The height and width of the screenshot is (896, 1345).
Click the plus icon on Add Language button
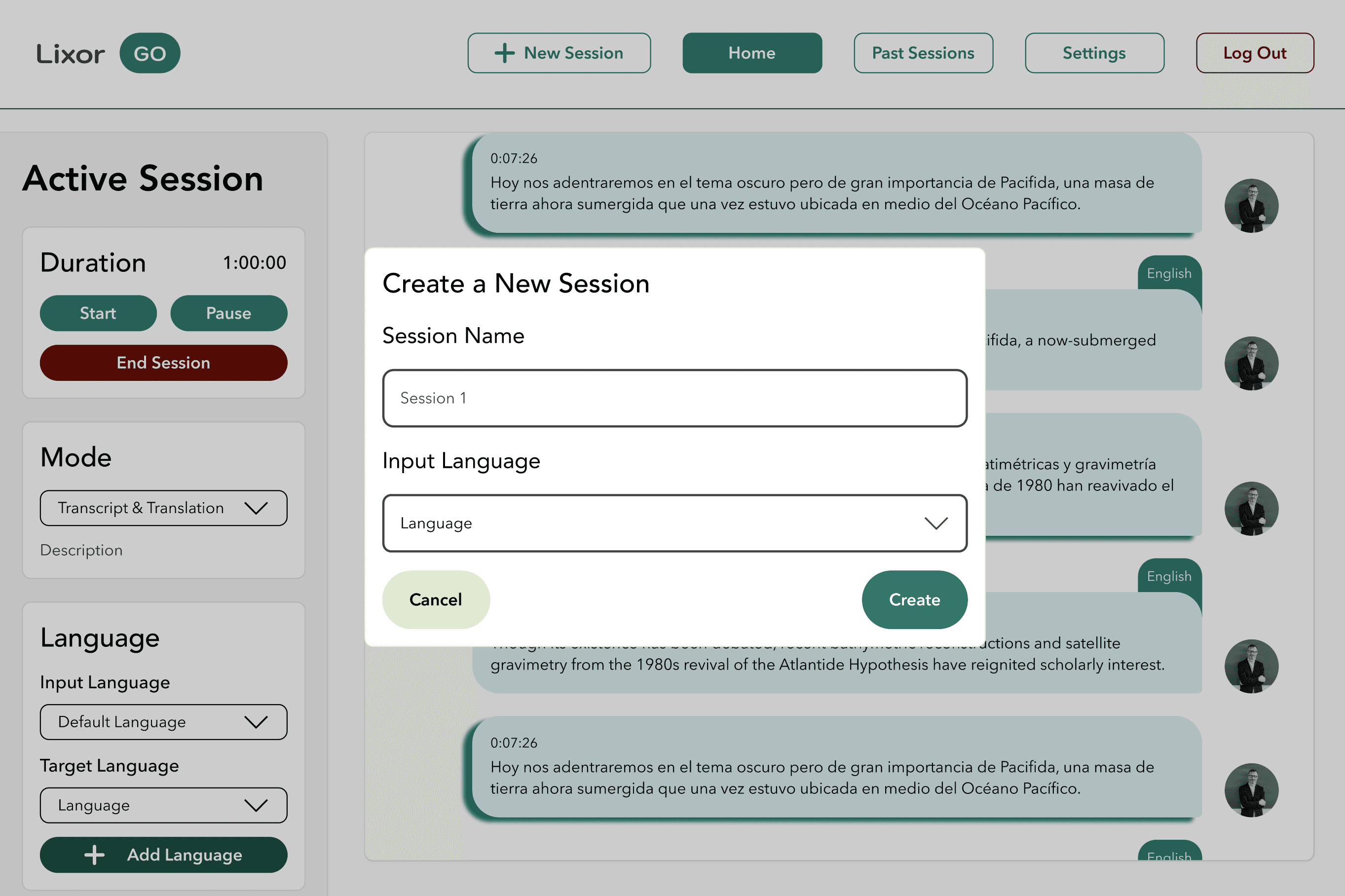94,855
